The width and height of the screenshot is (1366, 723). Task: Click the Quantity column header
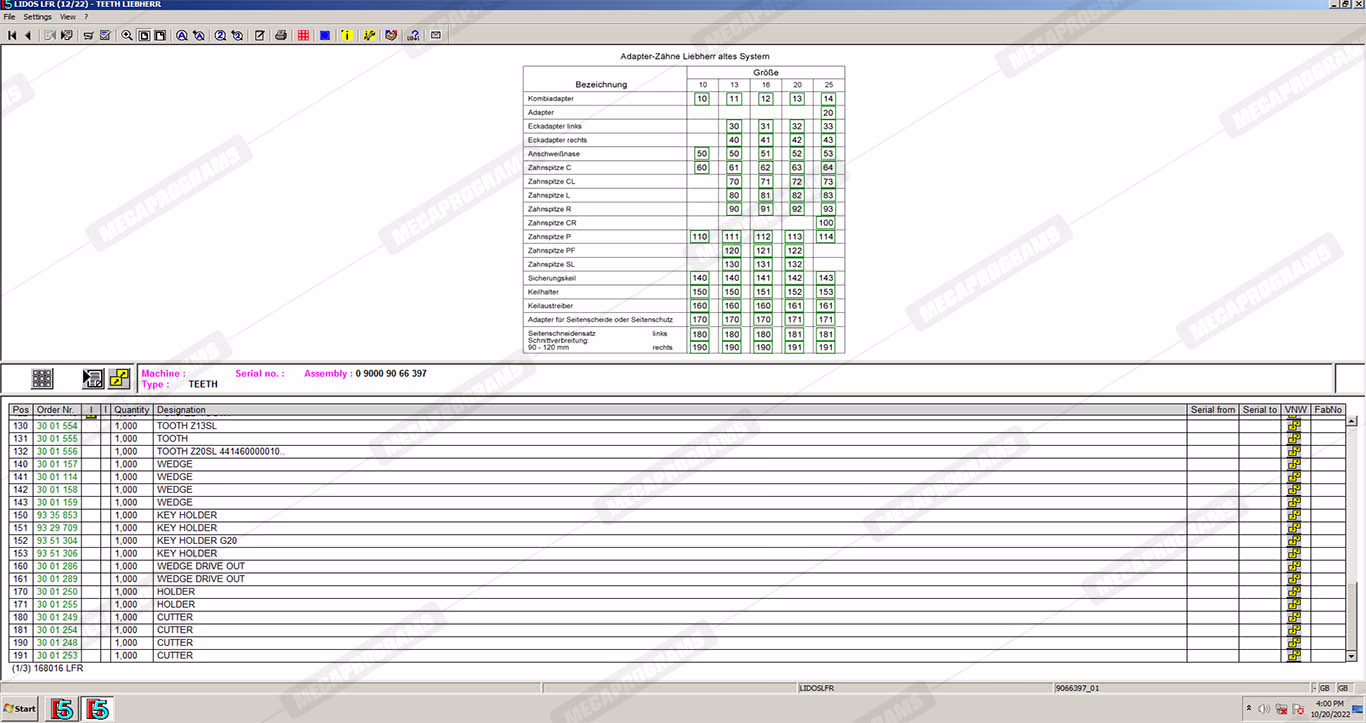pos(132,410)
